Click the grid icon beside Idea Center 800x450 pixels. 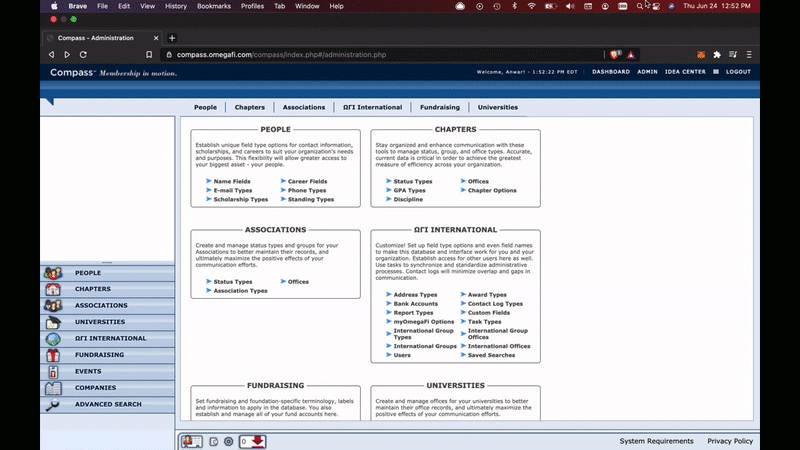coord(716,72)
